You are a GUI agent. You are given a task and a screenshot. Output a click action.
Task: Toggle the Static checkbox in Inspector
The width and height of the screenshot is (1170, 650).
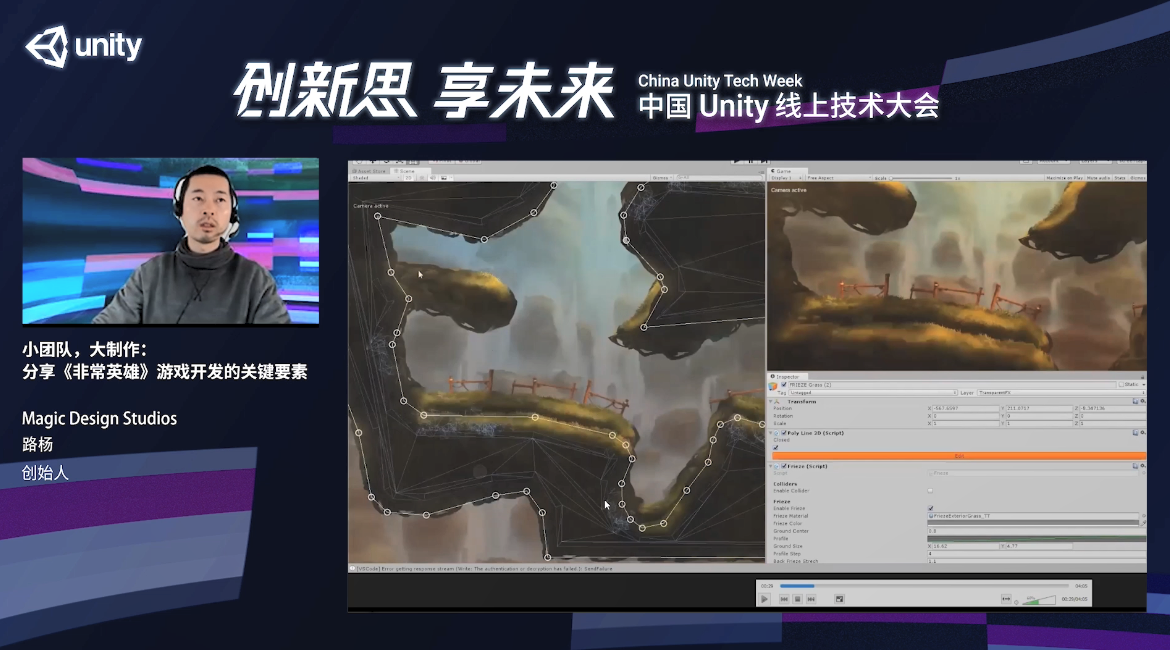[x=1121, y=384]
